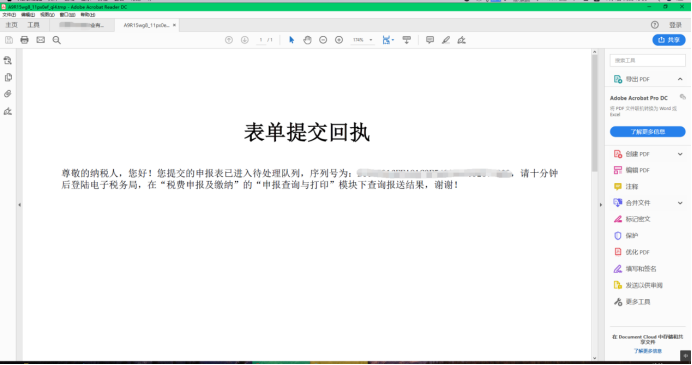Screen dimensions: 692x365
Task: Open Document Cloud 了解更多信息 link
Action: [x=647, y=351]
